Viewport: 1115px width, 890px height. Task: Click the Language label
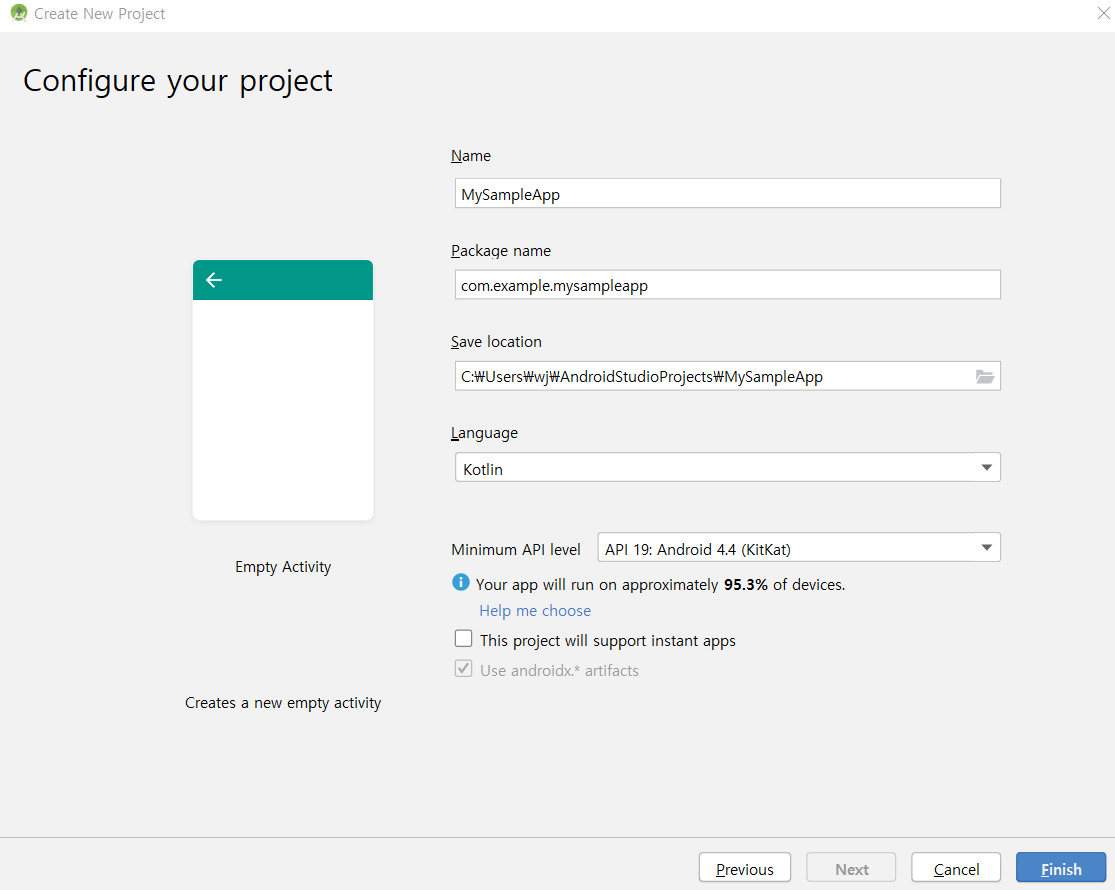point(484,434)
